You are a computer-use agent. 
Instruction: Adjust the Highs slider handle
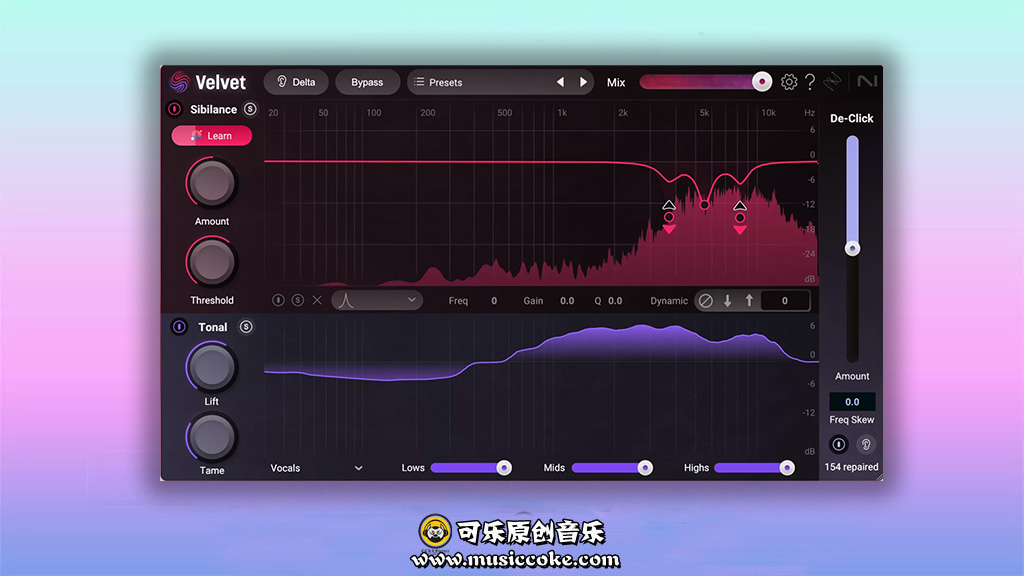point(787,468)
